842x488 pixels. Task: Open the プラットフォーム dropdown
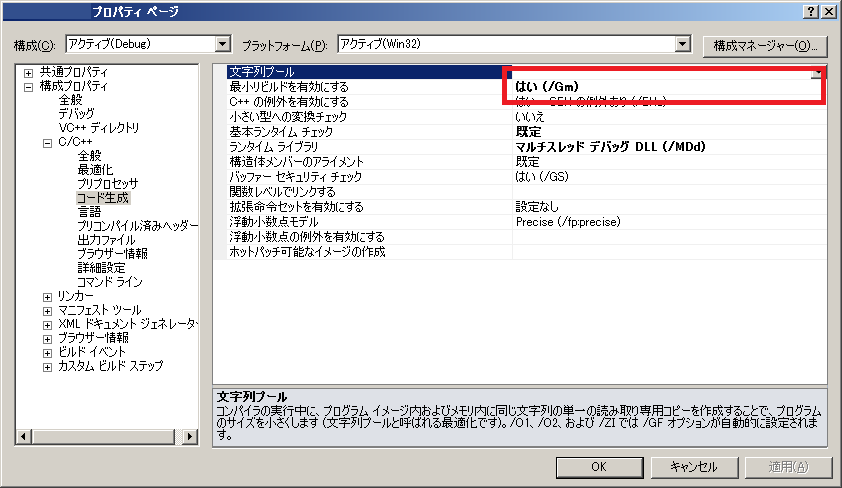click(x=682, y=44)
